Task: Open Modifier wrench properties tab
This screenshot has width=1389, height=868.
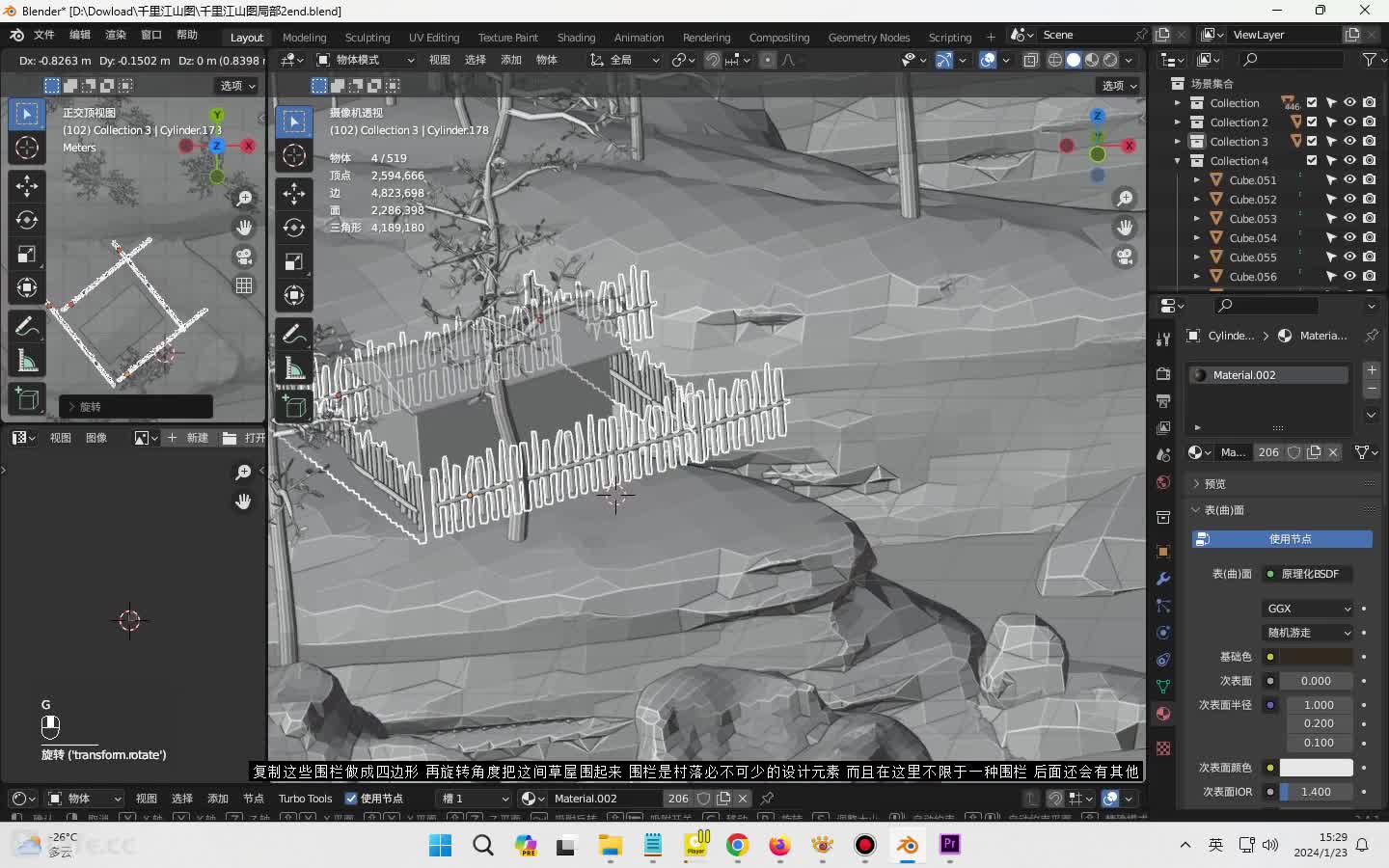Action: (x=1163, y=579)
